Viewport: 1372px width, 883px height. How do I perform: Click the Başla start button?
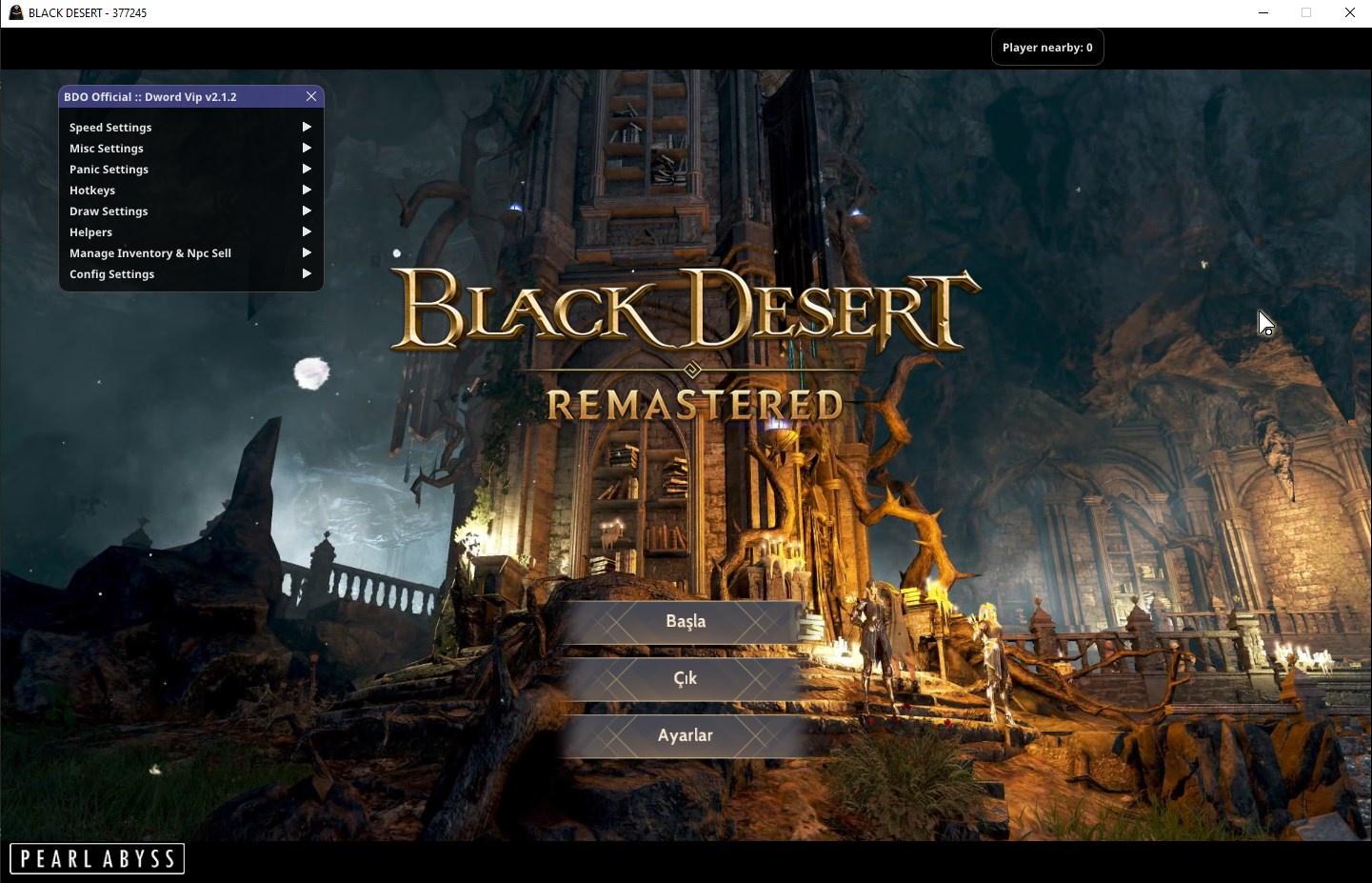point(686,622)
